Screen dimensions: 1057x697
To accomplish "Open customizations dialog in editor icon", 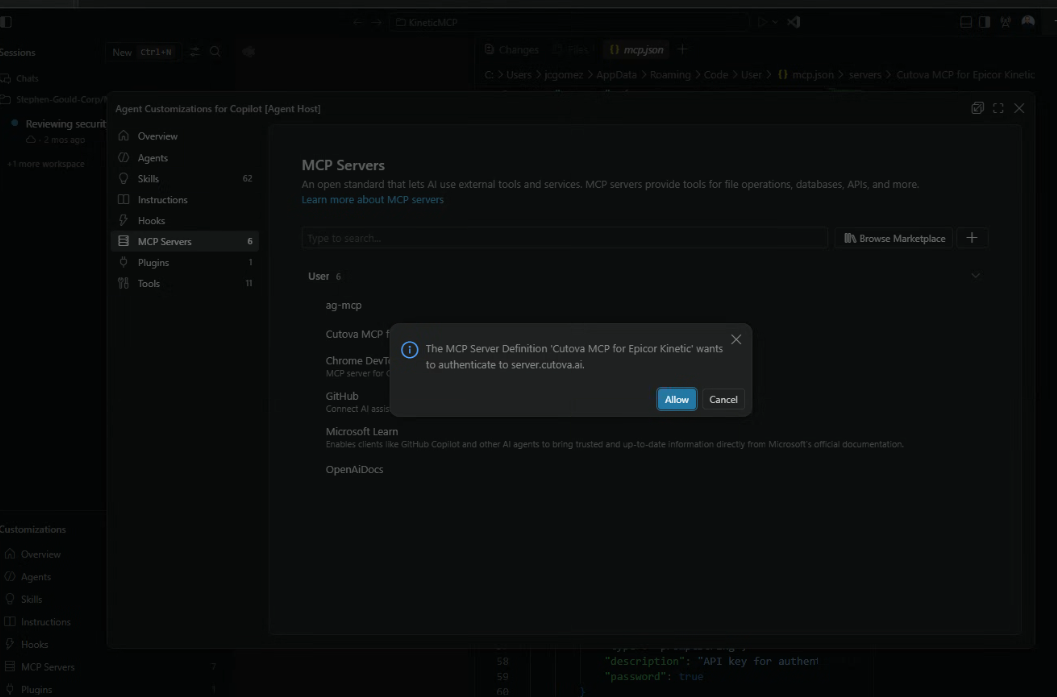I will [x=977, y=108].
